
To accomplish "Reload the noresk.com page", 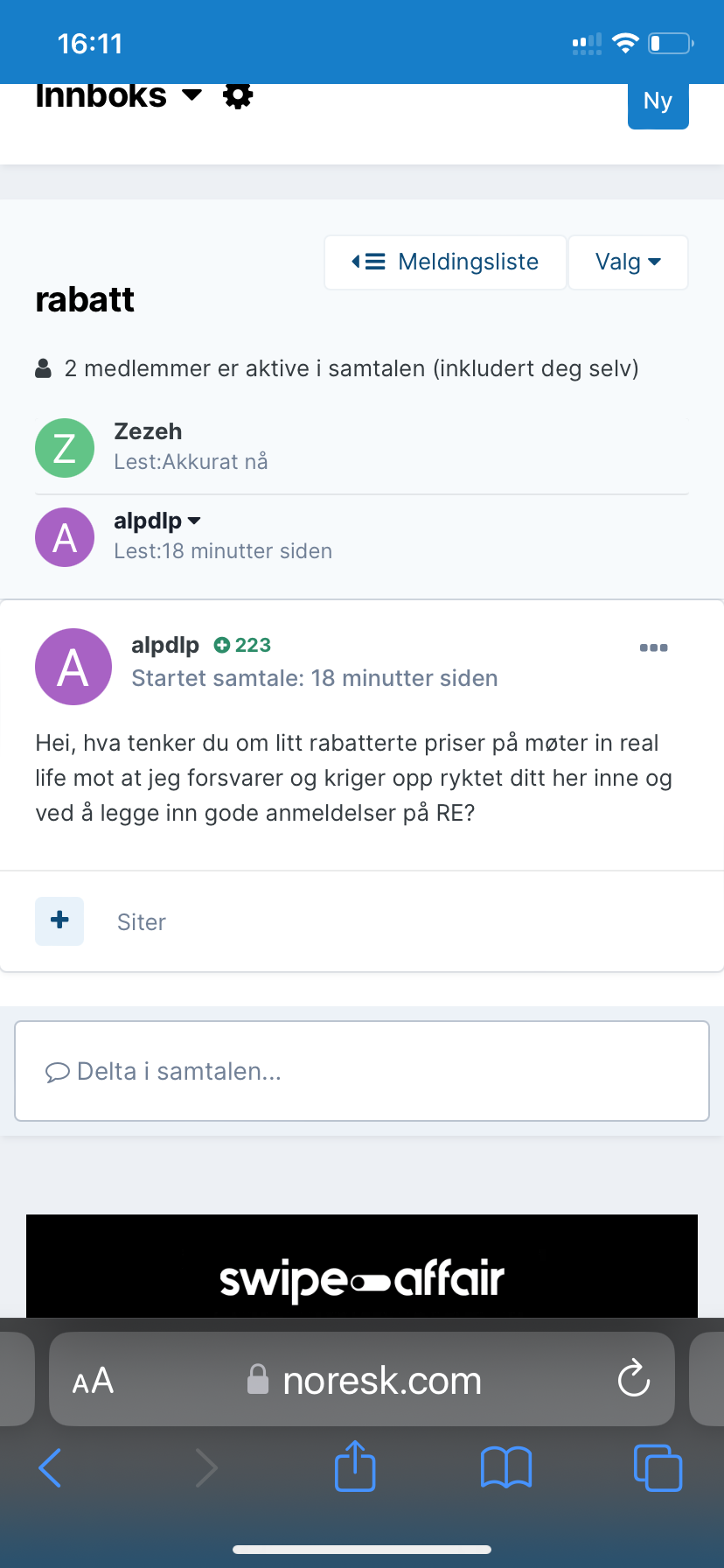I will coord(633,1380).
